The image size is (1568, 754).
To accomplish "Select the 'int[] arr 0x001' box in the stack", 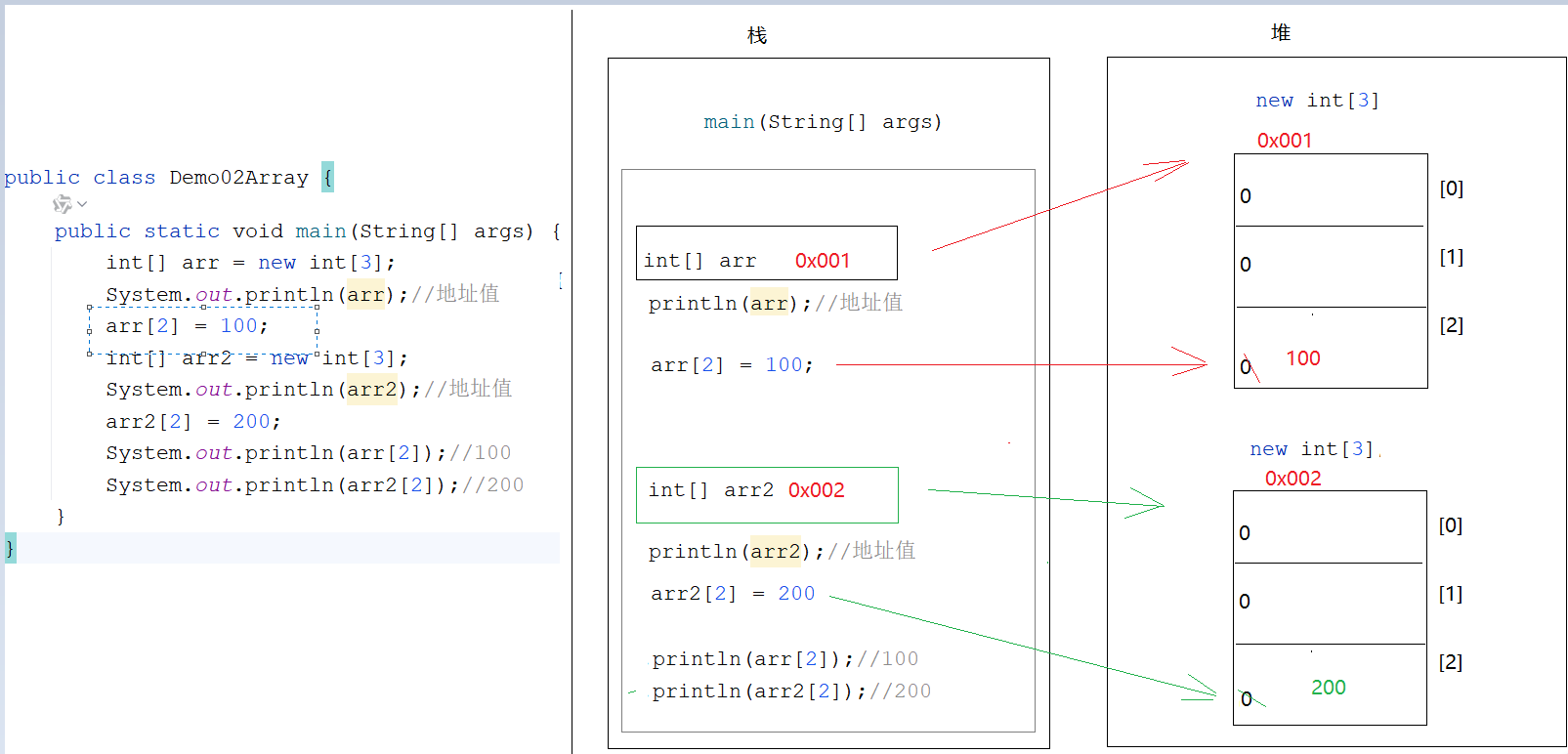I will click(766, 253).
